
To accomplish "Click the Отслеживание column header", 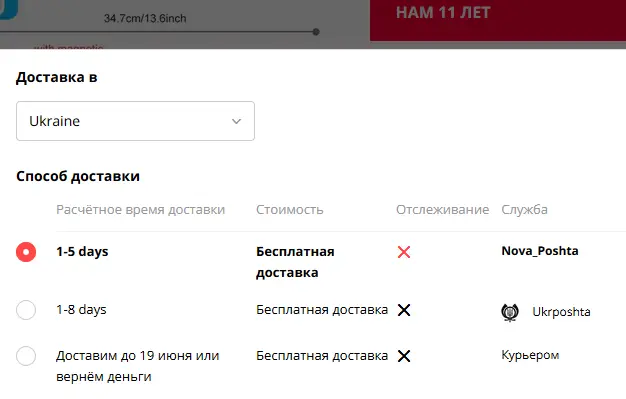I will (x=442, y=210).
